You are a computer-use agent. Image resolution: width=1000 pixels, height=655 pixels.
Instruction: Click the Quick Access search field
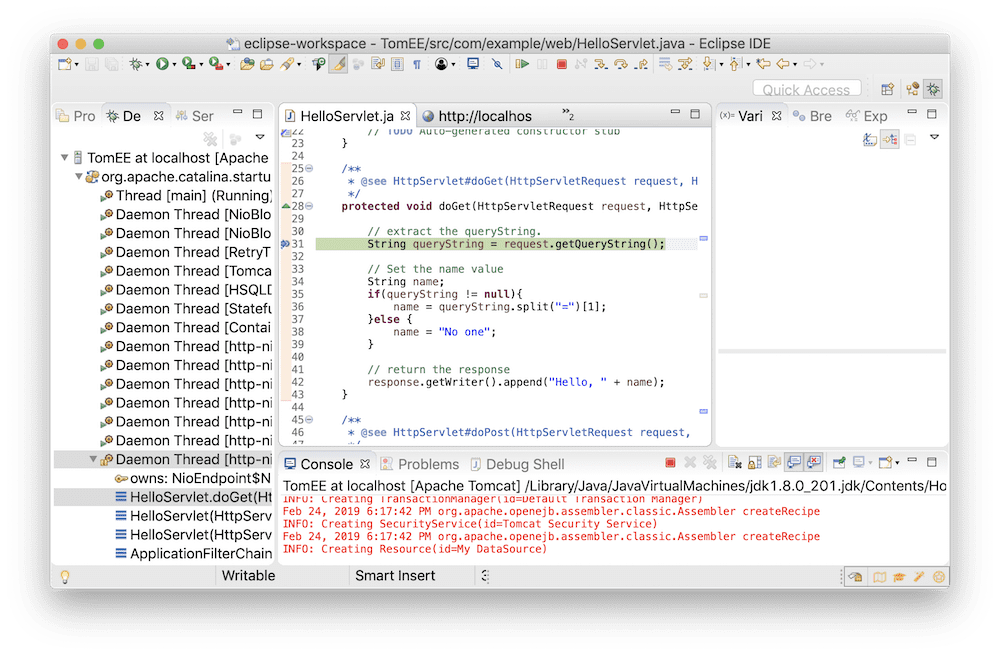pyautogui.click(x=807, y=89)
